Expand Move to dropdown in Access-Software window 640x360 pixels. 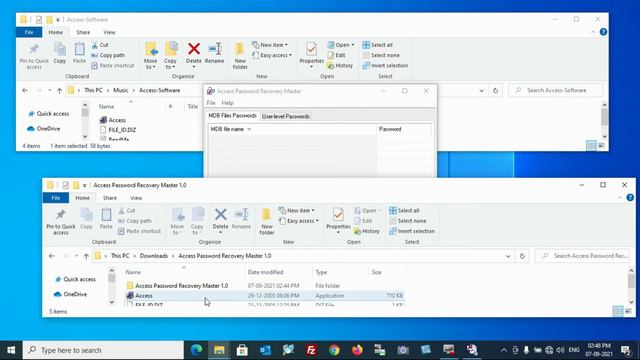click(x=151, y=64)
